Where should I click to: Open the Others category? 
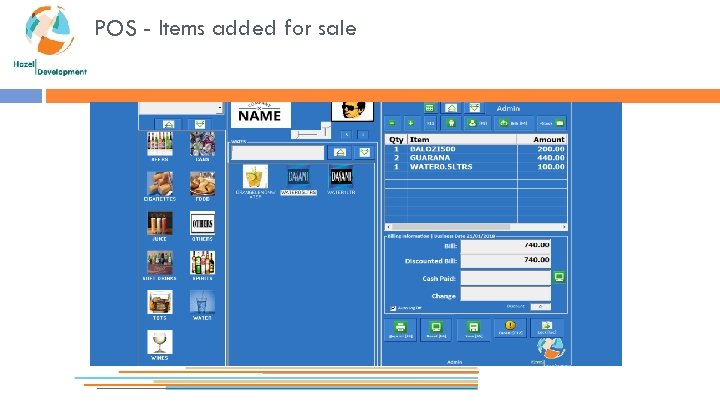tap(202, 226)
